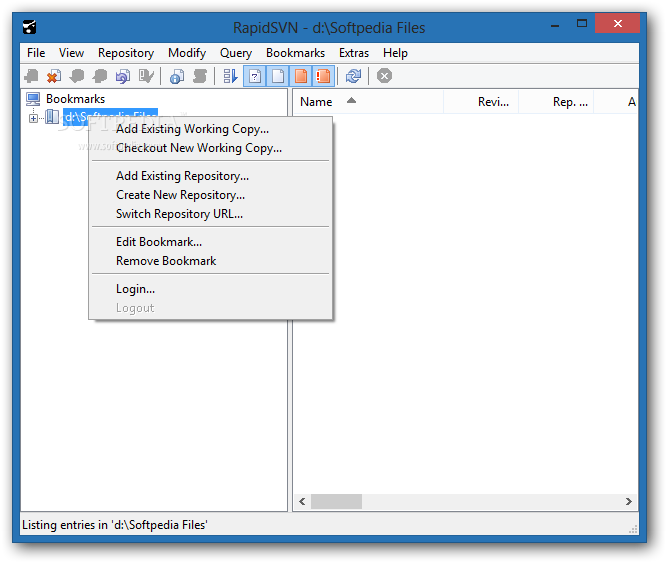Click the RapidSVN title bar app icon
This screenshot has height=563, width=667.
point(29,27)
